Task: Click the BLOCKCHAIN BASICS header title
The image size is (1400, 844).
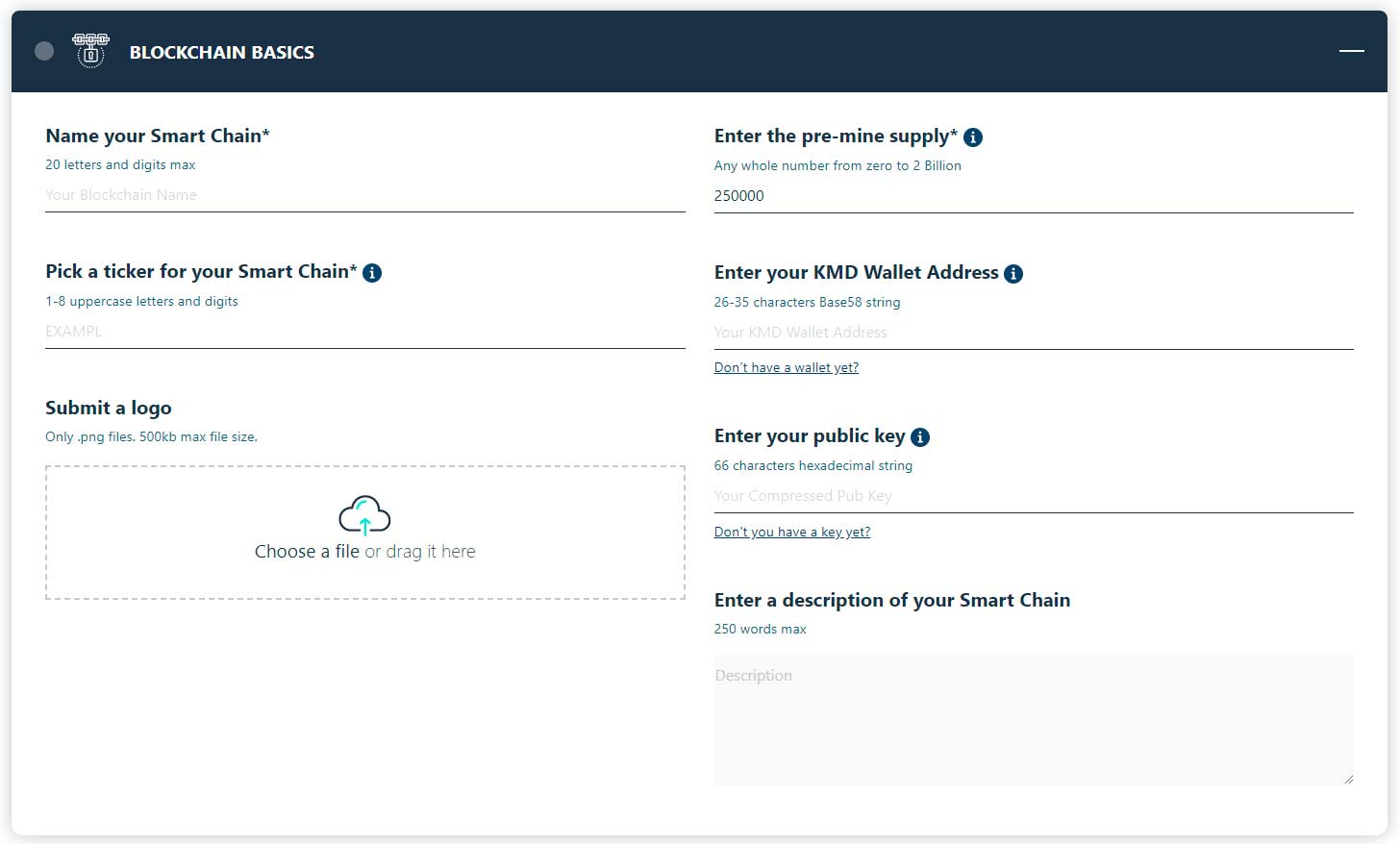Action: point(222,53)
